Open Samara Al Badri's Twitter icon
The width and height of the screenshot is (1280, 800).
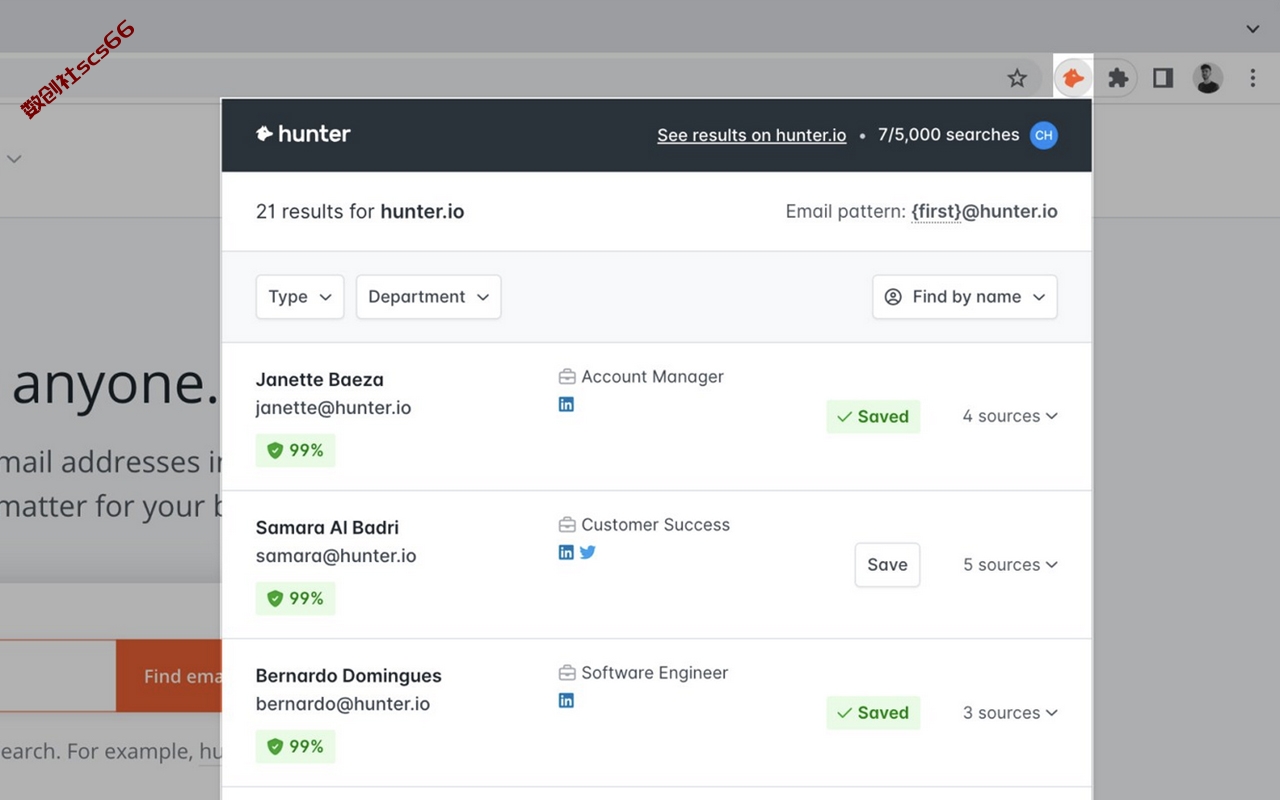(x=588, y=552)
